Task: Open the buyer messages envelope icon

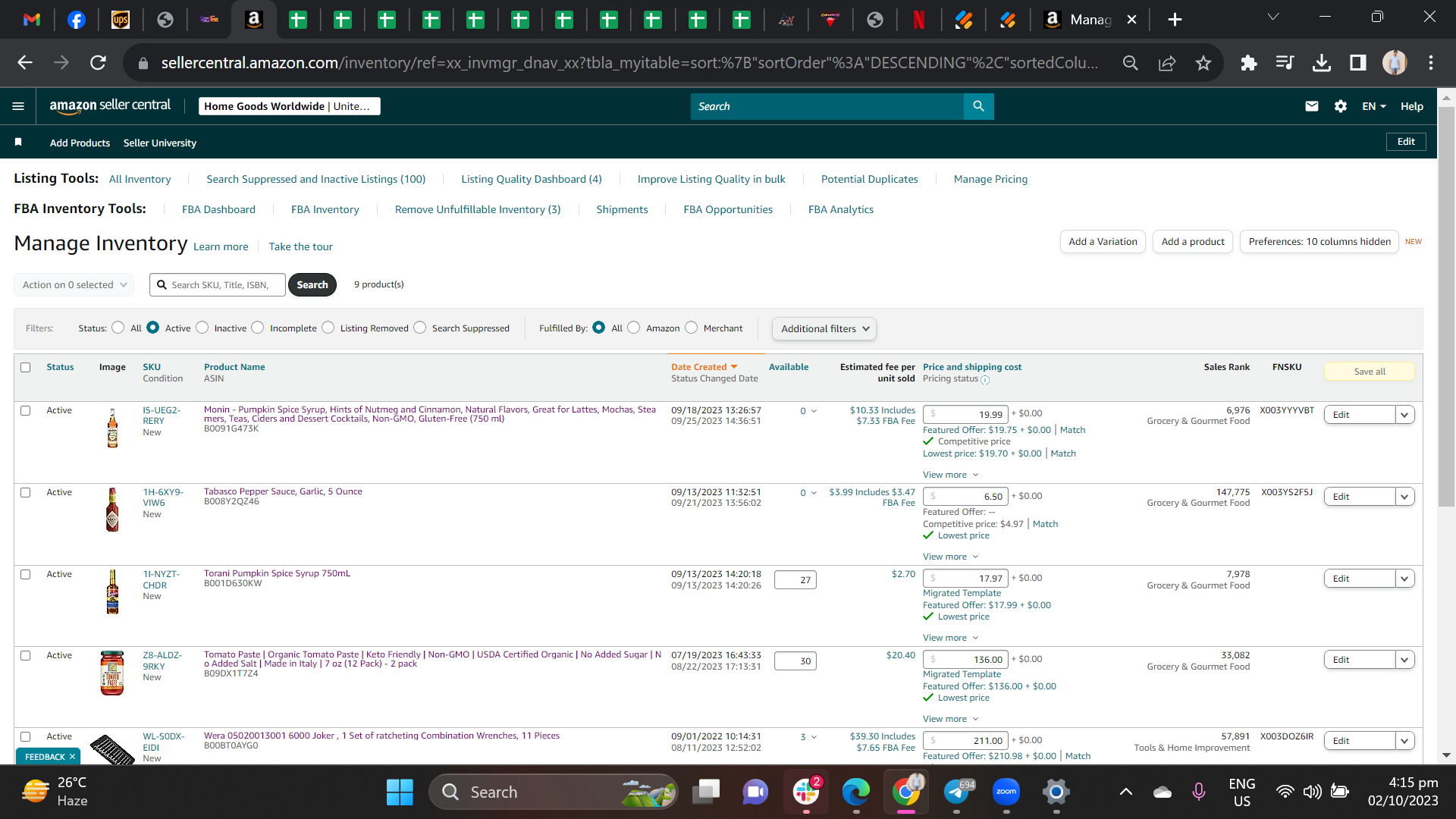Action: [1311, 106]
